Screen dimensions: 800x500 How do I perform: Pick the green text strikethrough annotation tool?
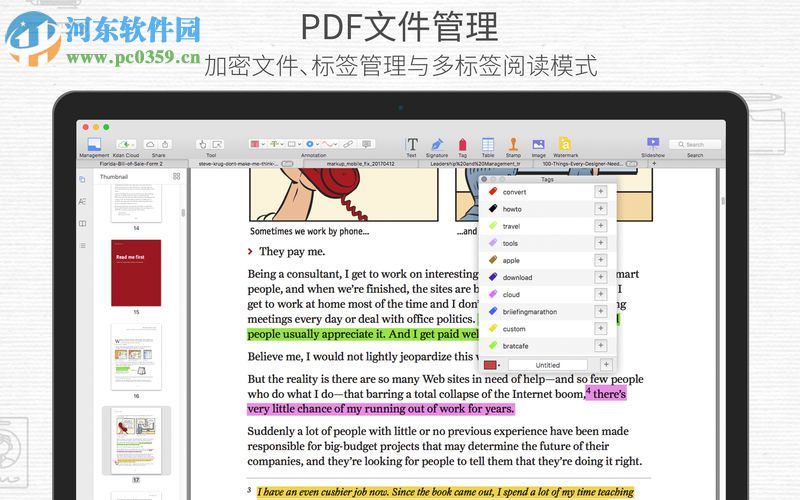coord(274,144)
